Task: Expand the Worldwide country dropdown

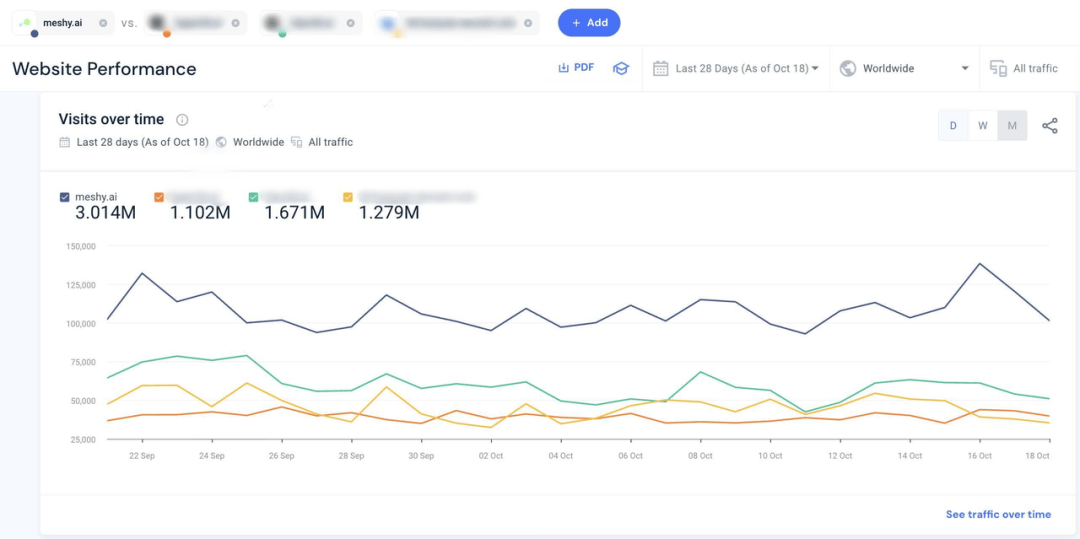Action: pos(905,69)
